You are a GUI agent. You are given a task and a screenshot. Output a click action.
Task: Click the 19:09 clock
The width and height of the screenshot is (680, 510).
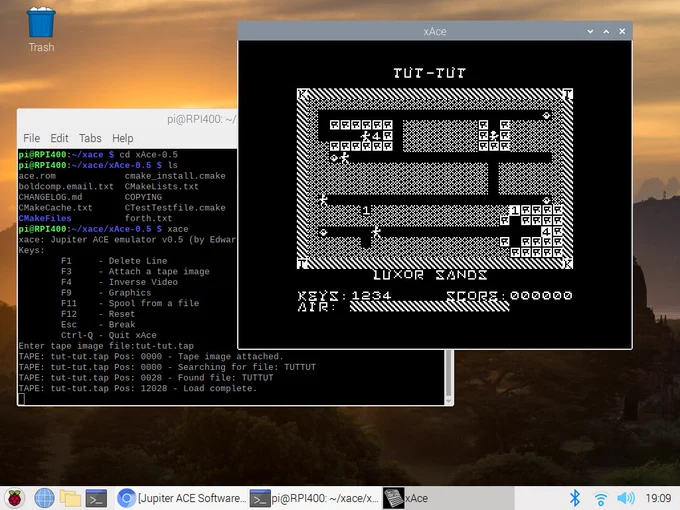[x=658, y=498]
